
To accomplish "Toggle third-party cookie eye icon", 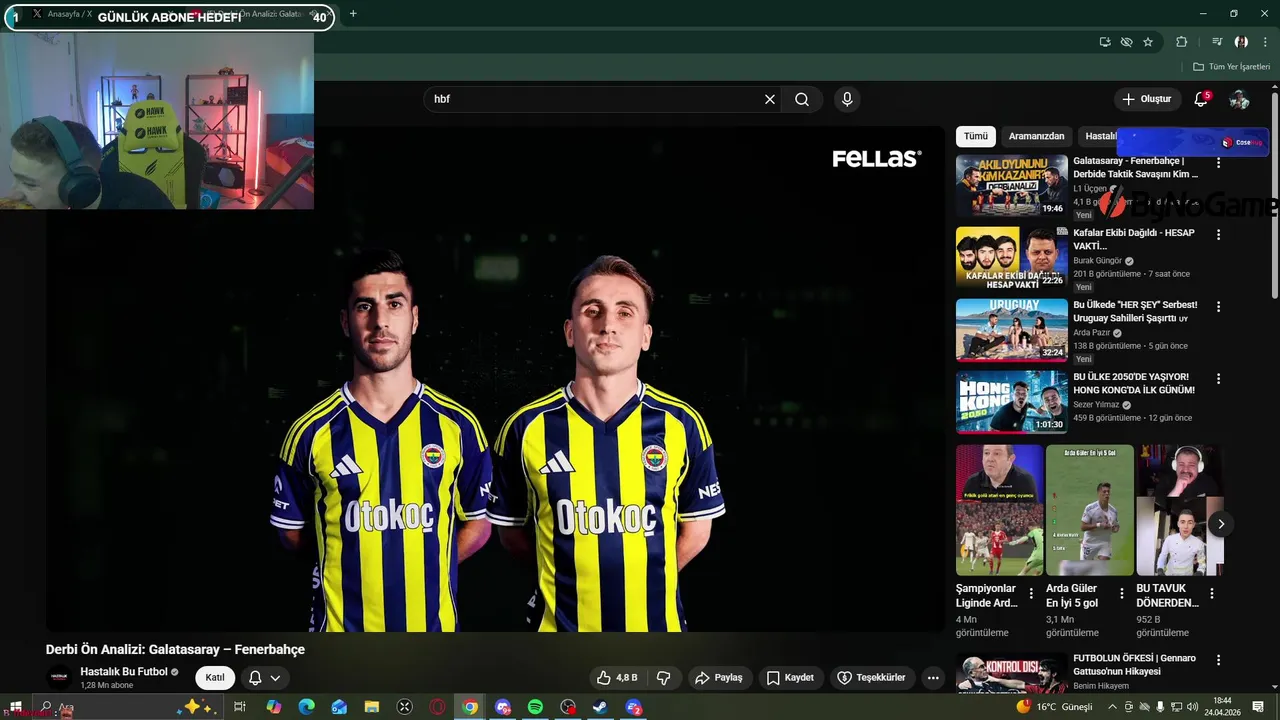I will (x=1126, y=42).
